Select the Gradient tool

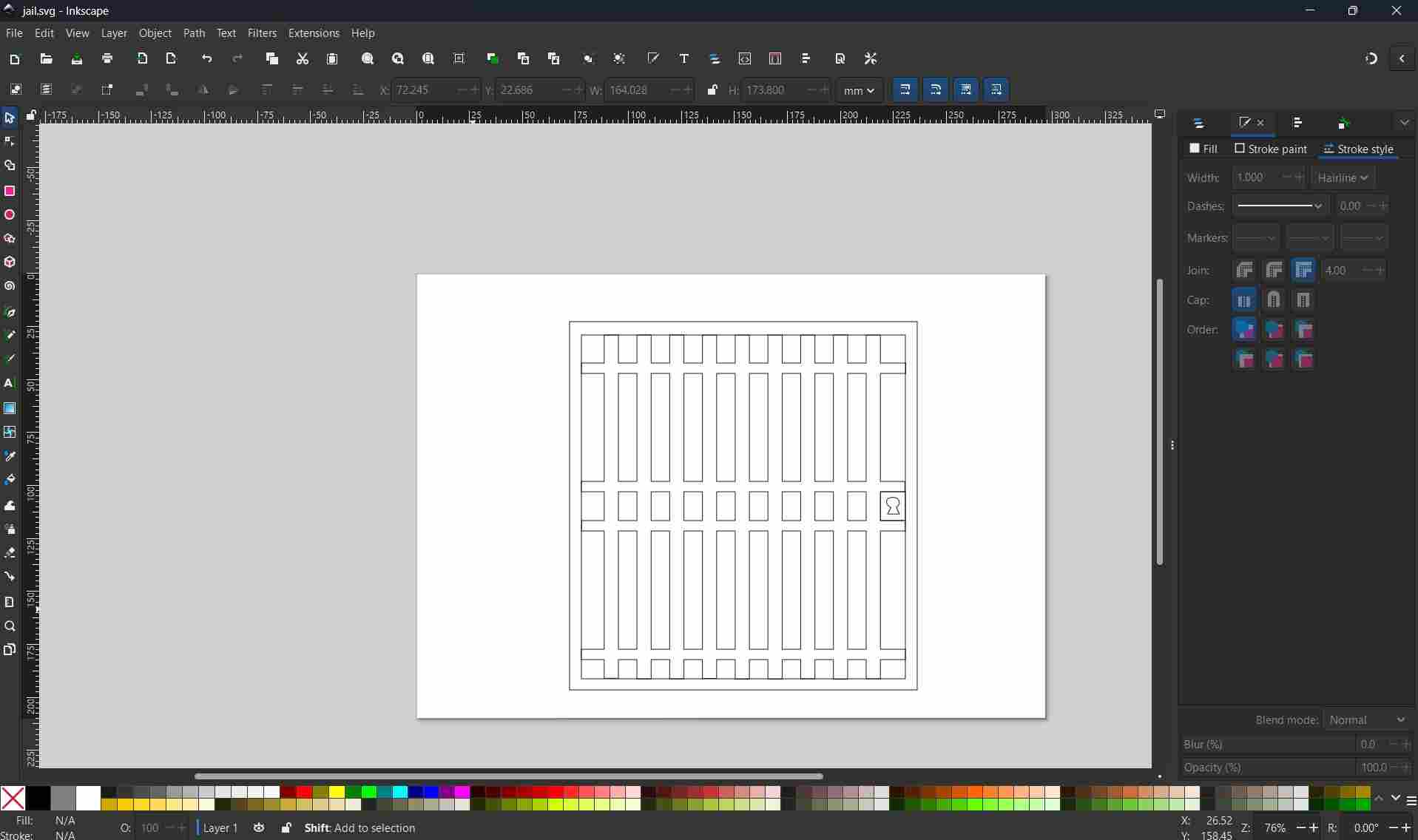(10, 408)
